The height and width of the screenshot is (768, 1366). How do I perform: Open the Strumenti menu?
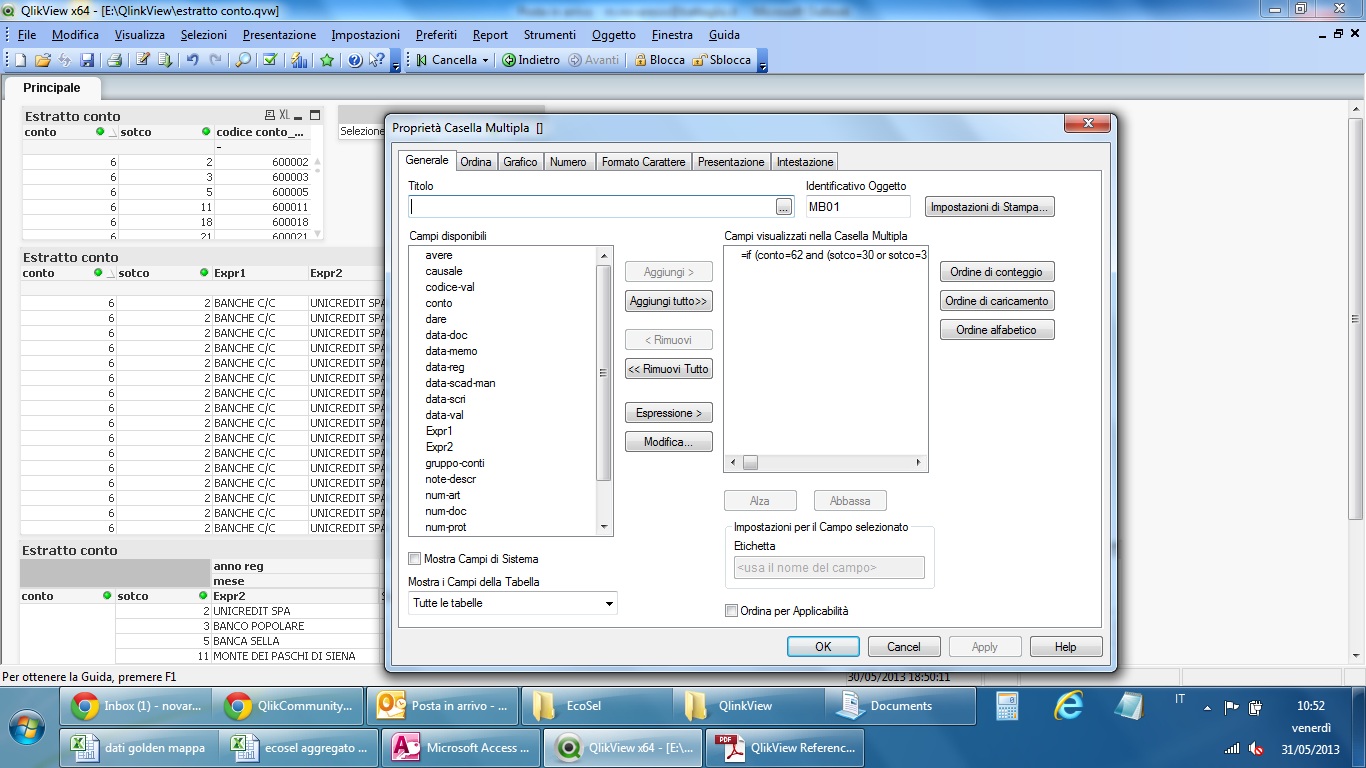point(550,34)
